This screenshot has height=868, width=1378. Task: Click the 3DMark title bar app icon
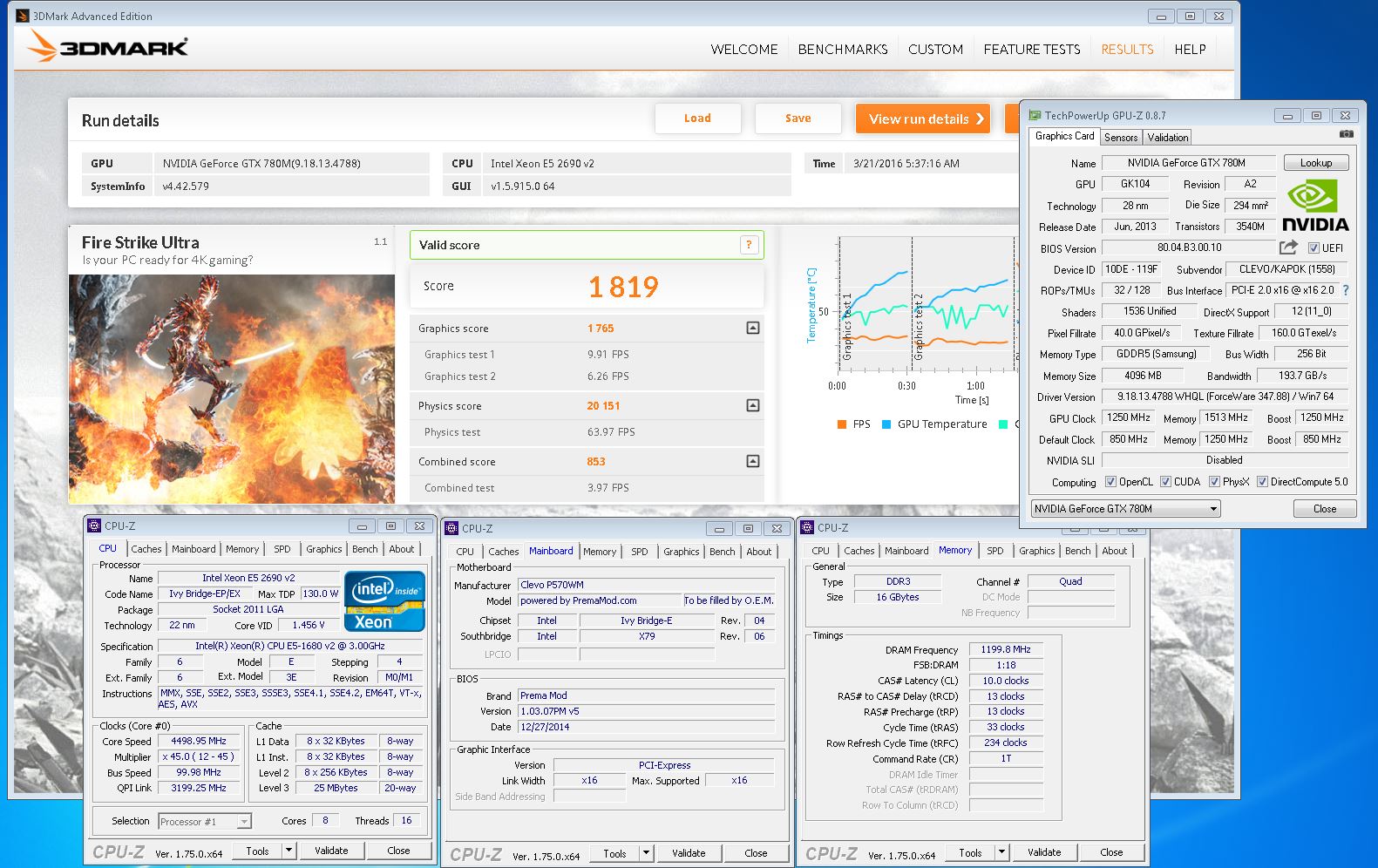tap(23, 16)
